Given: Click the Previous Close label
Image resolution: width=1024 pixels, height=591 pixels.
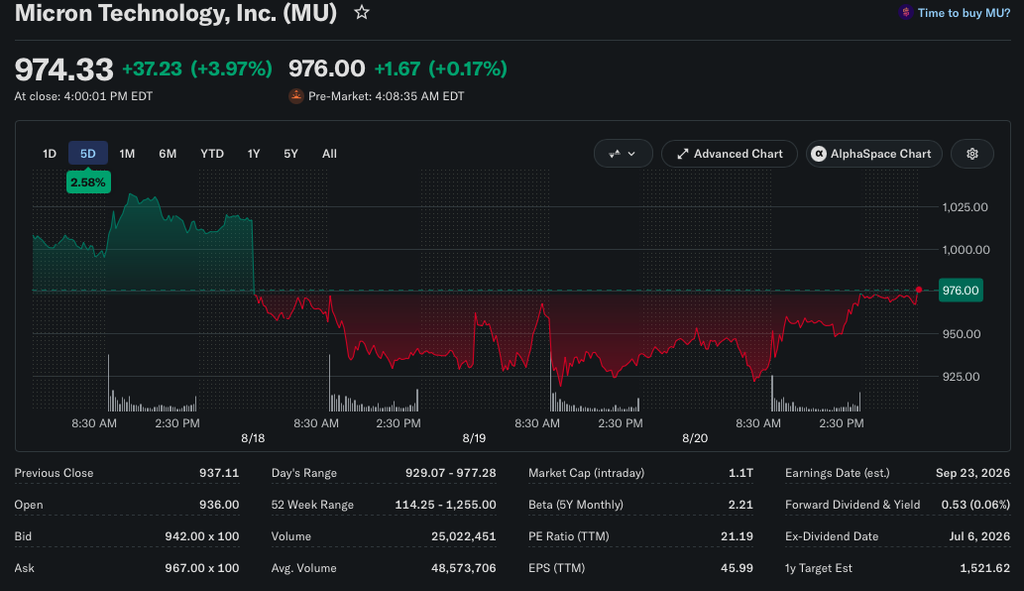Looking at the screenshot, I should tap(54, 473).
